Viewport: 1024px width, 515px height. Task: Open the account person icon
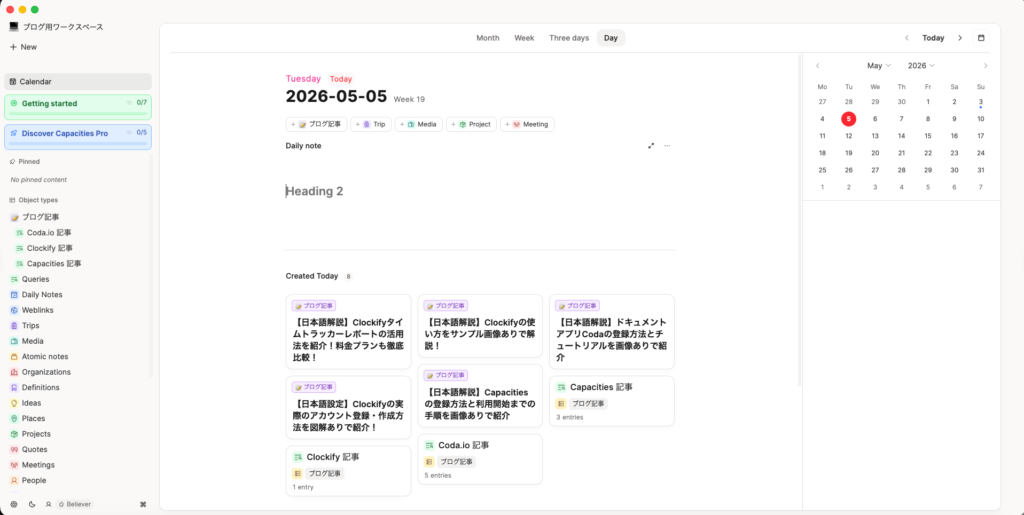coord(48,504)
